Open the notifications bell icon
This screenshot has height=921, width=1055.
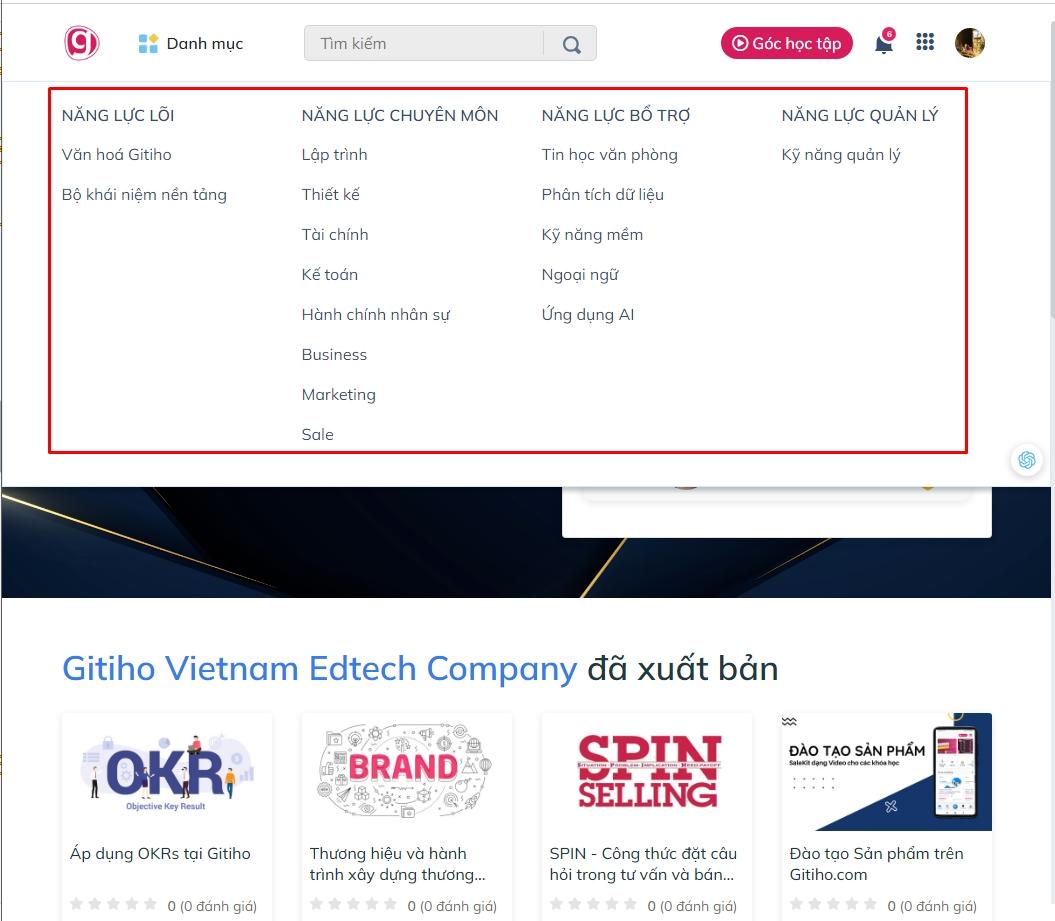(x=884, y=43)
